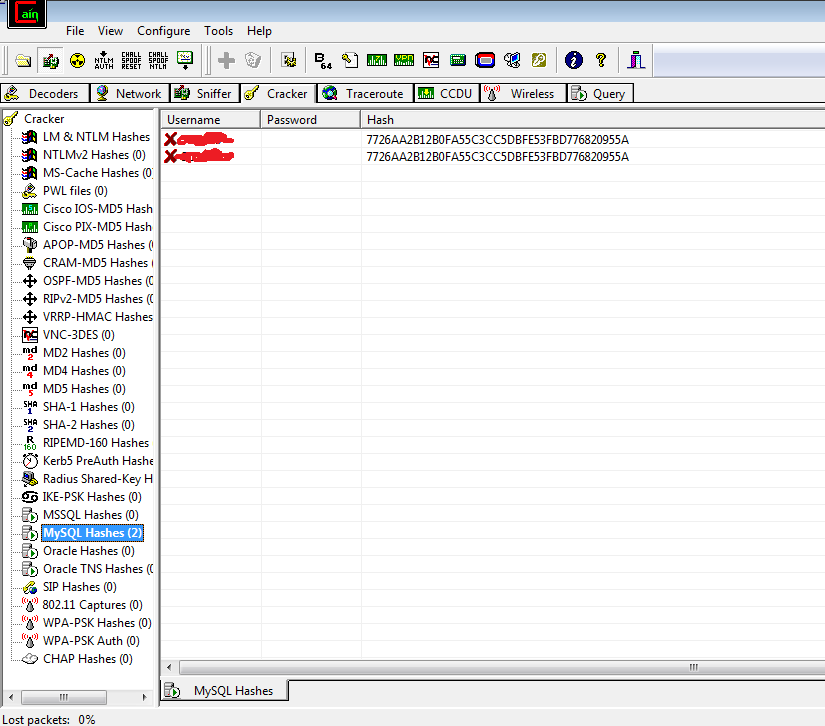The width and height of the screenshot is (825, 726).
Task: Select MSSQL Hashes (0) tree item
Action: pos(90,515)
